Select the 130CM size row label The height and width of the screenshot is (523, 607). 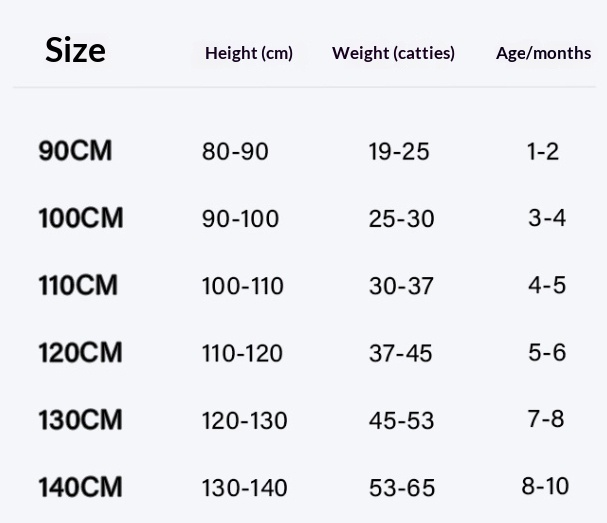(80, 420)
